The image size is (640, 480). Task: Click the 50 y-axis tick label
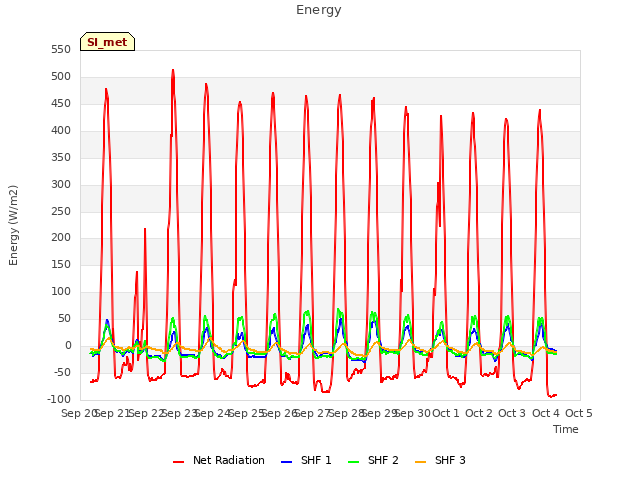64,318
